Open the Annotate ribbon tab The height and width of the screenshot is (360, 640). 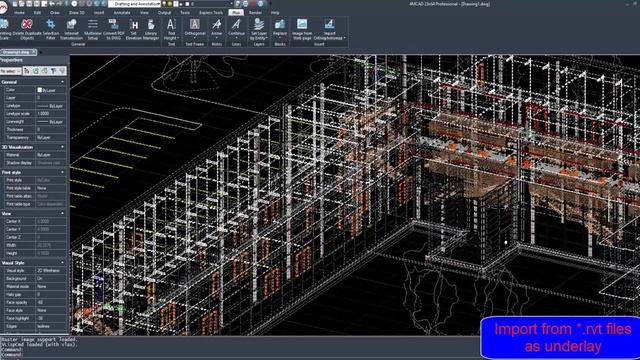point(122,13)
